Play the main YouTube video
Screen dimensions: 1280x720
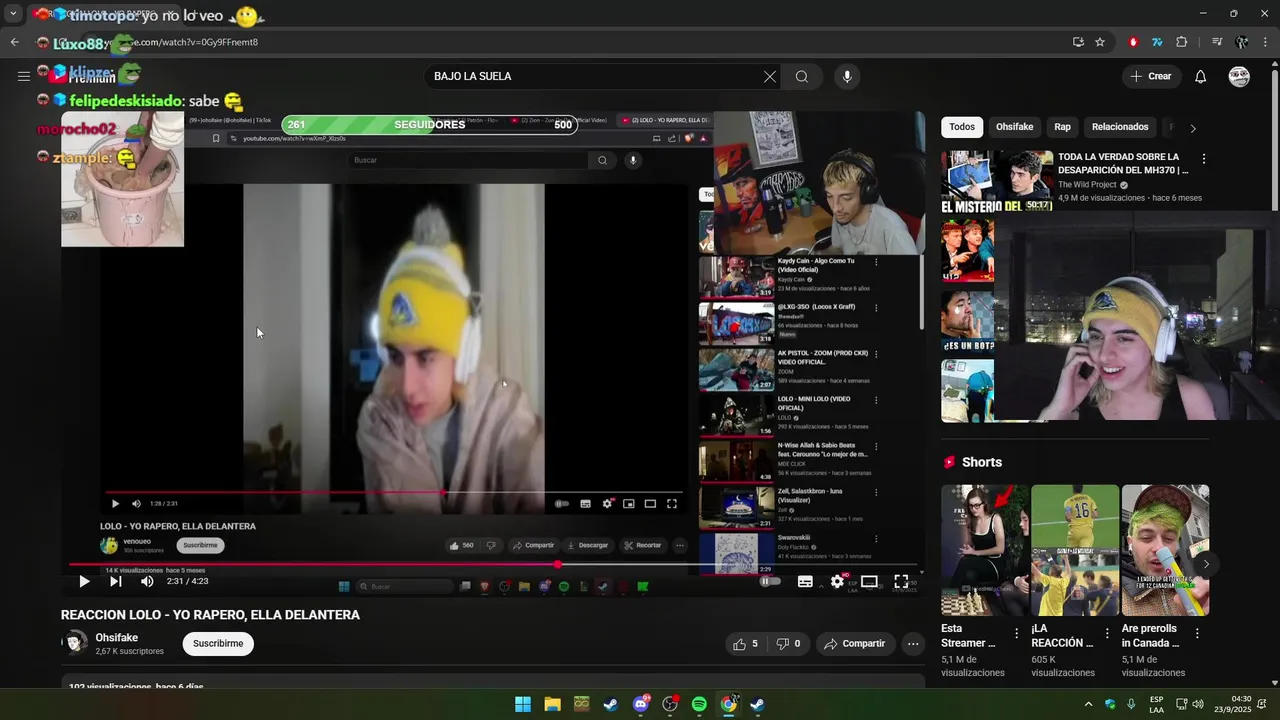84,581
